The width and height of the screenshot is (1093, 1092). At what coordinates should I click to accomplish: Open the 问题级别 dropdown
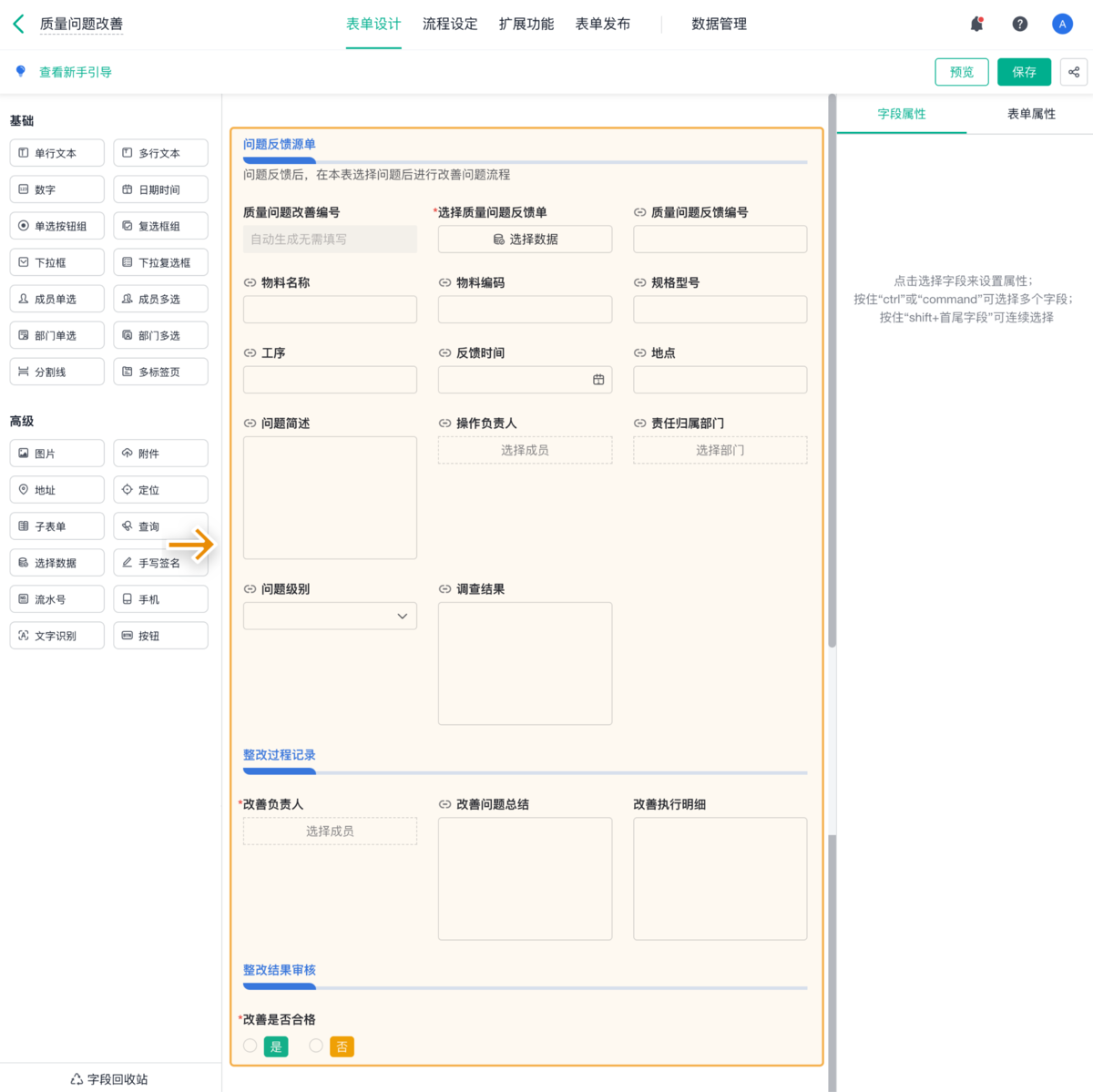(x=330, y=617)
